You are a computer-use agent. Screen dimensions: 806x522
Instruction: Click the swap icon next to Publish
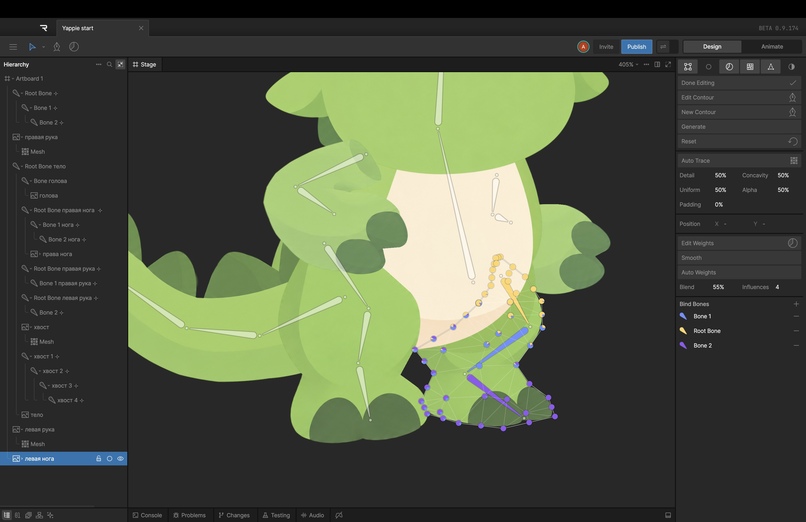pos(663,47)
